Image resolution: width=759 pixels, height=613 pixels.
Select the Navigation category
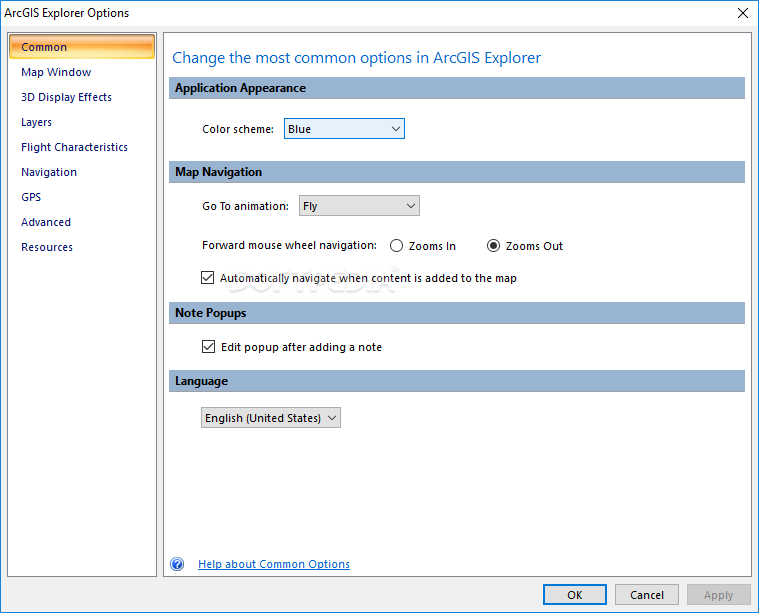(x=49, y=172)
